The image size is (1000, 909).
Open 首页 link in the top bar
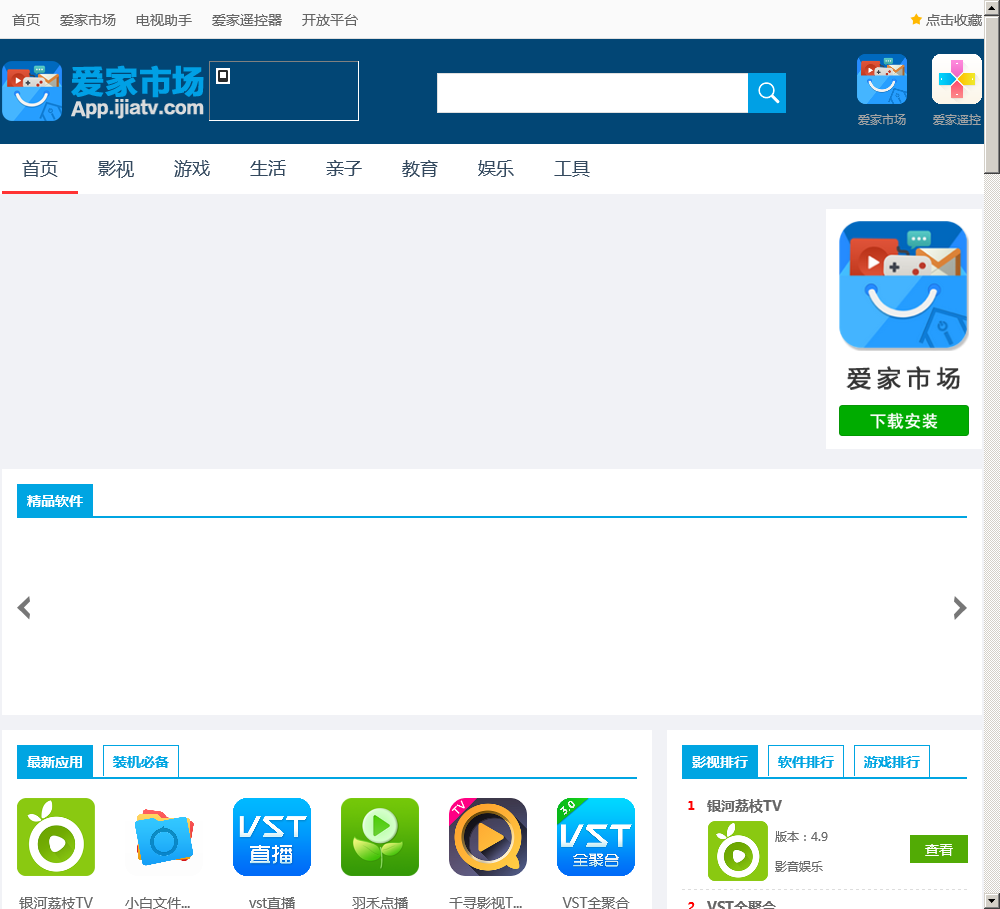(26, 20)
